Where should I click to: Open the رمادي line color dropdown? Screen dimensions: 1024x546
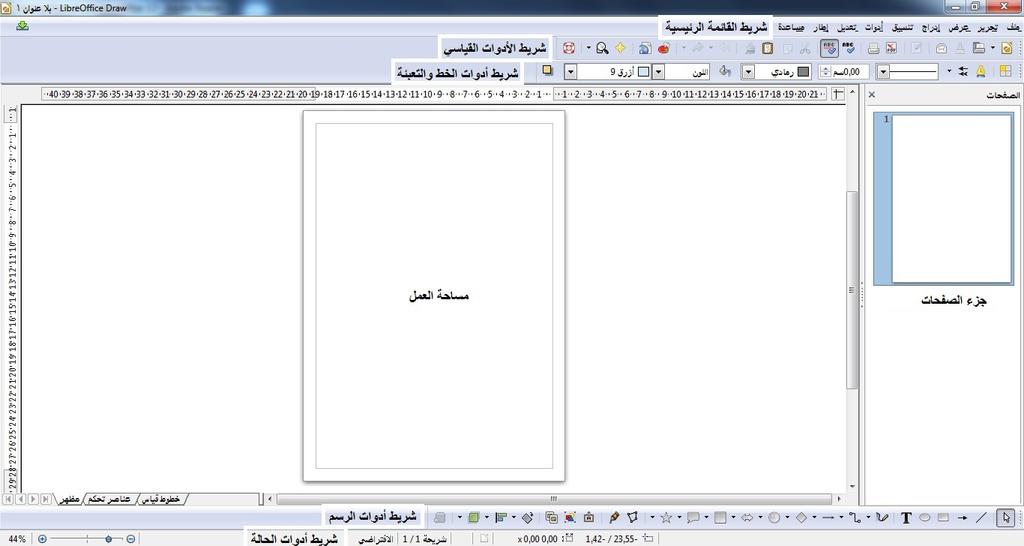tap(748, 71)
